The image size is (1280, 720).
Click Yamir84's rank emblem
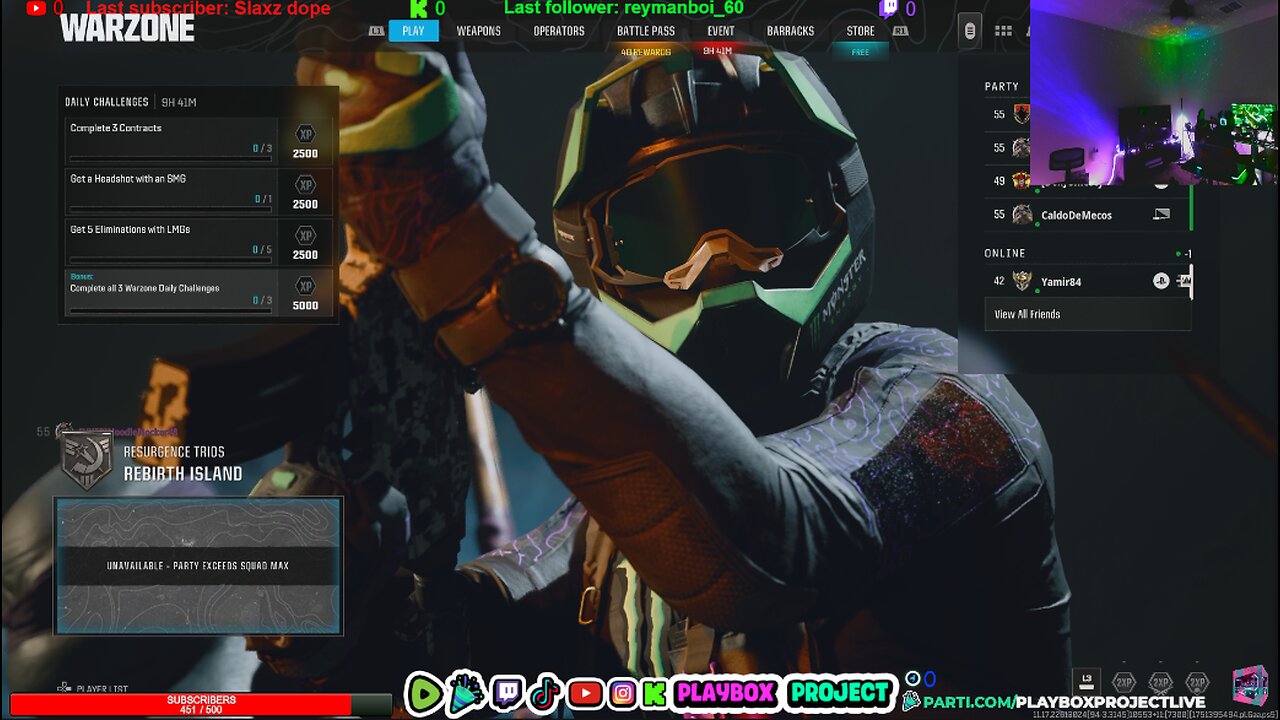(x=1022, y=281)
